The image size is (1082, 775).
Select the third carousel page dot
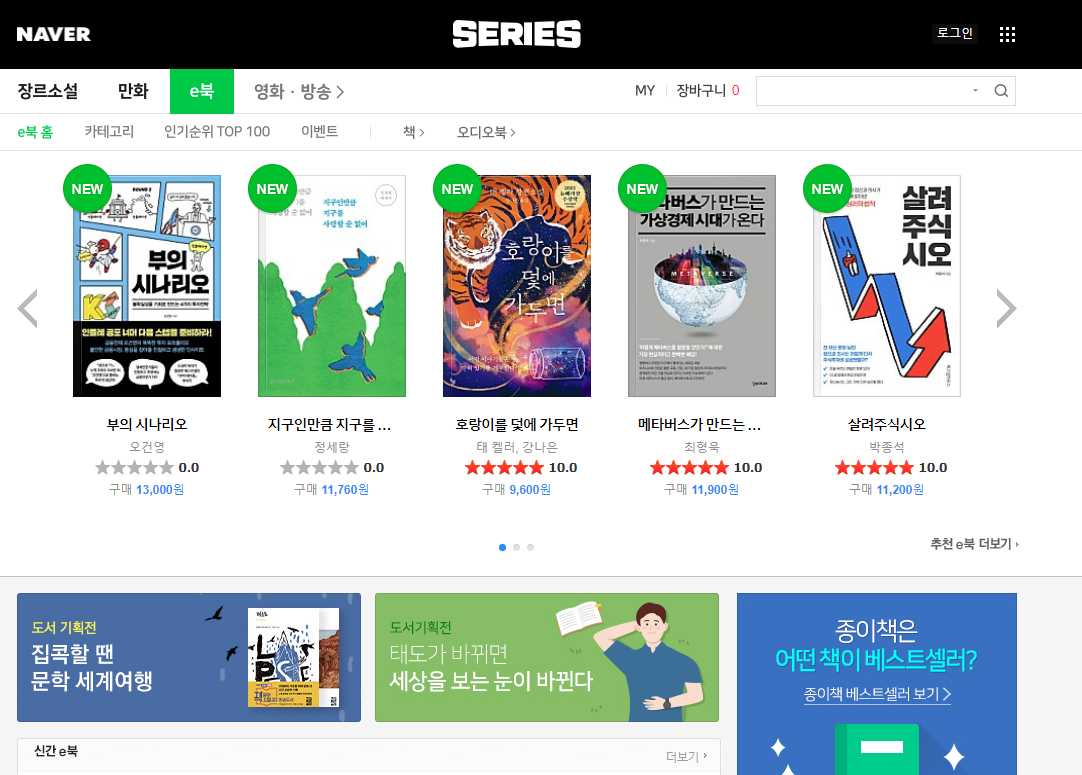pyautogui.click(x=530, y=547)
